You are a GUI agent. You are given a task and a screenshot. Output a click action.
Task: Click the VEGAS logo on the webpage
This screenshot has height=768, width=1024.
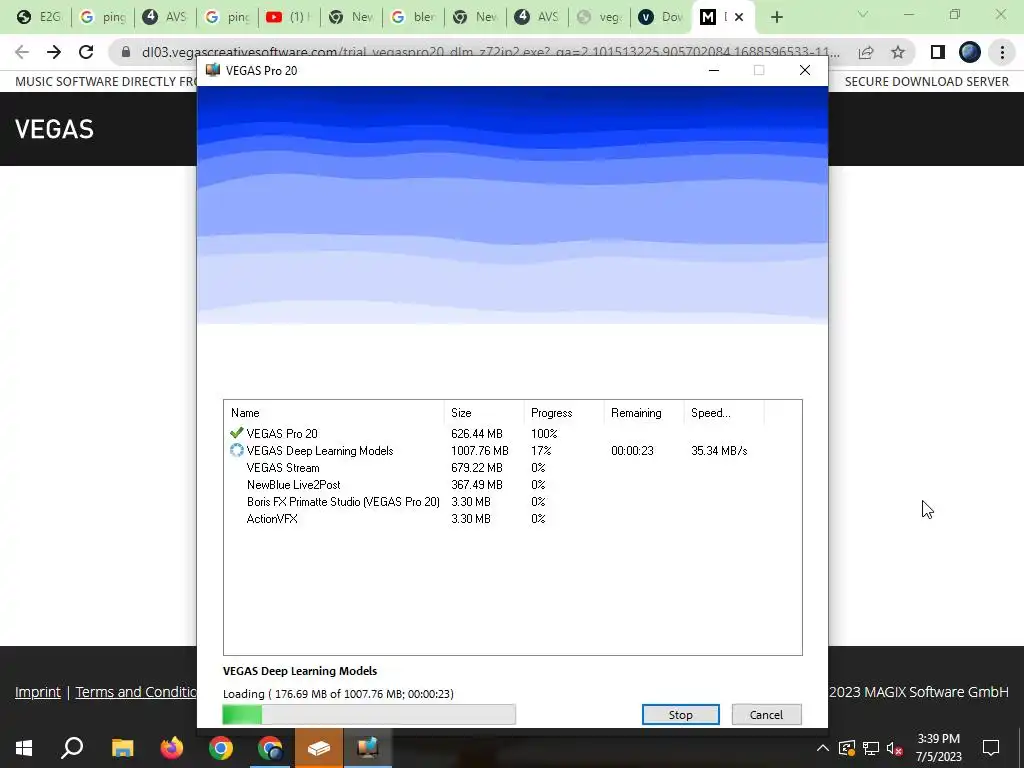54,129
